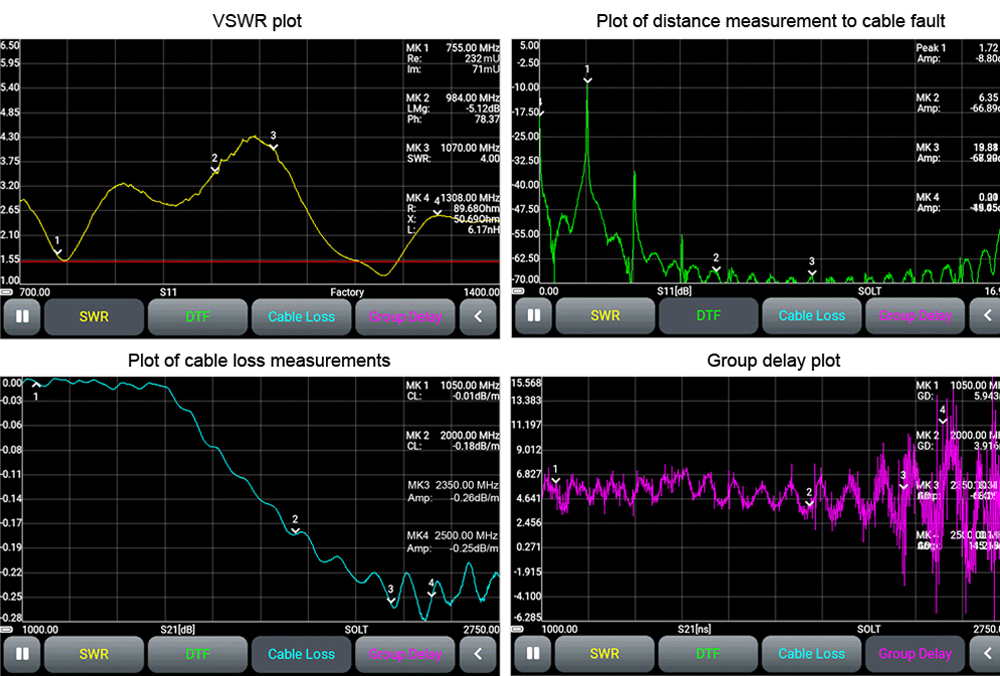Image resolution: width=1000 pixels, height=676 pixels.
Task: Choose Group Delay button under group delay plot
Action: tap(914, 654)
